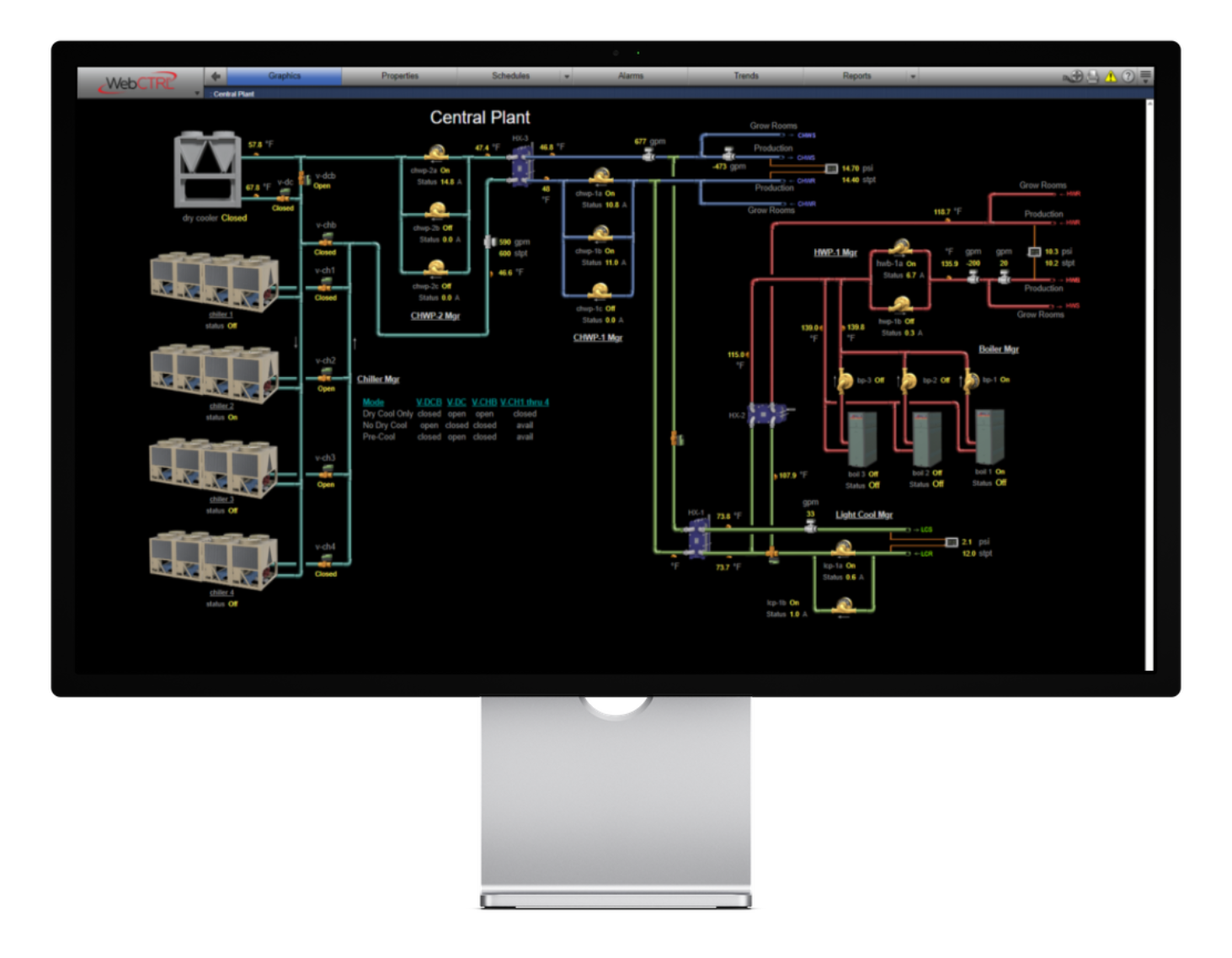
Task: Click the vertical scrollbar on right edge
Action: click(x=1149, y=386)
